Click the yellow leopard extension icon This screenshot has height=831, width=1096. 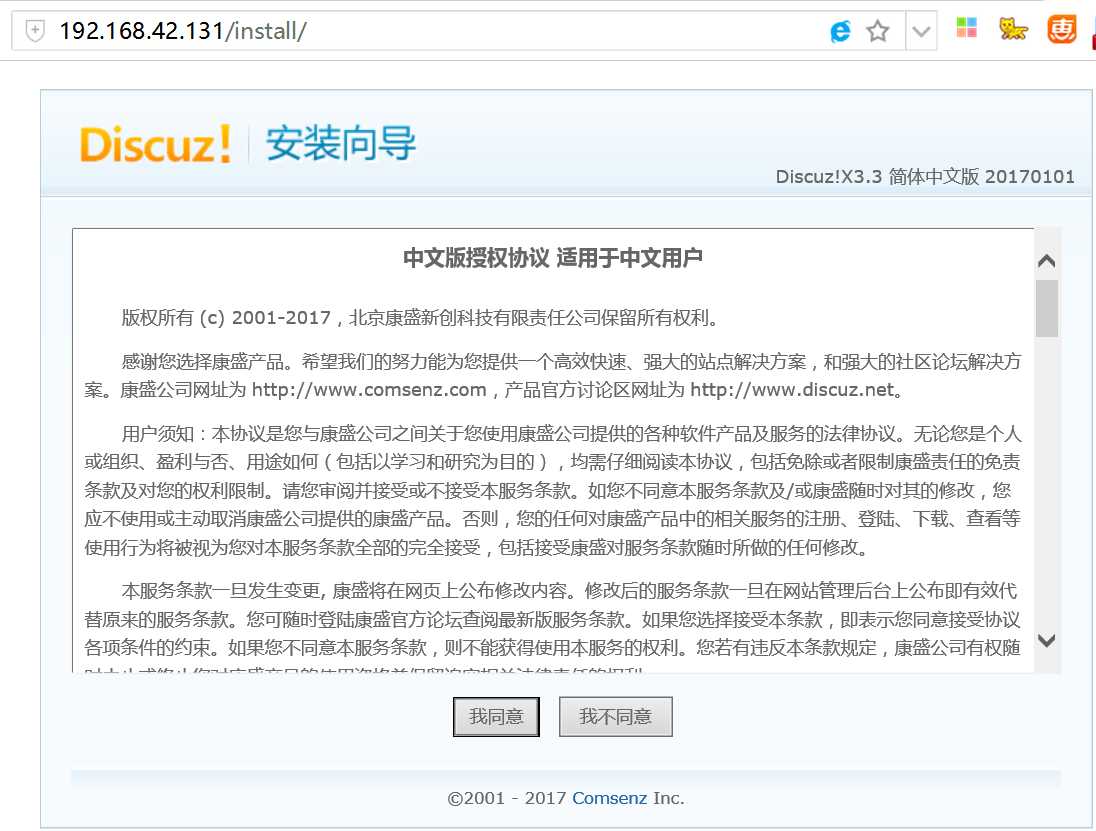(1013, 29)
